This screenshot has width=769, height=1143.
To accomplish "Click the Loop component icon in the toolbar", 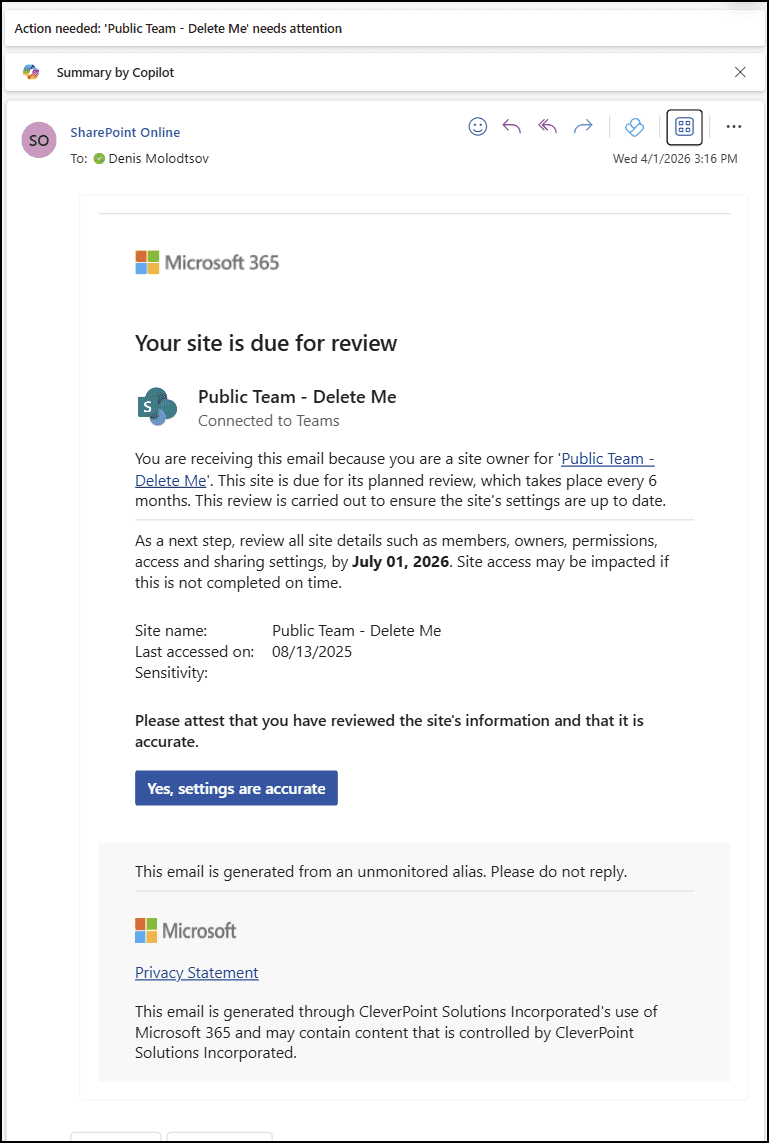I will point(634,127).
